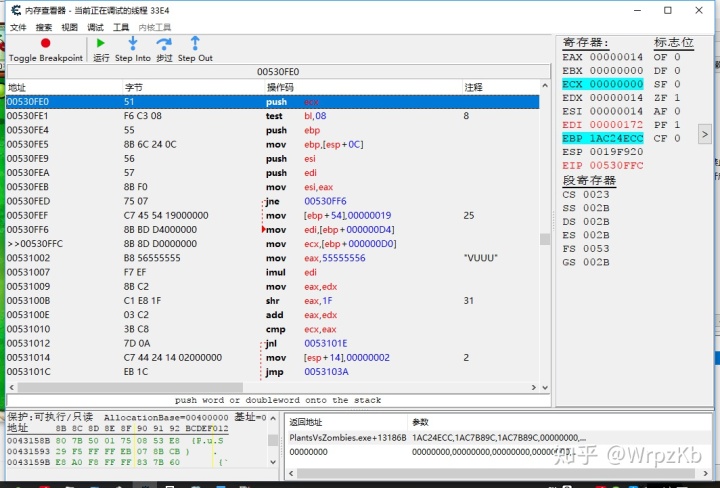720x488 pixels.
Task: Select row 00531002 mov eax,55555556
Action: (x=273, y=258)
